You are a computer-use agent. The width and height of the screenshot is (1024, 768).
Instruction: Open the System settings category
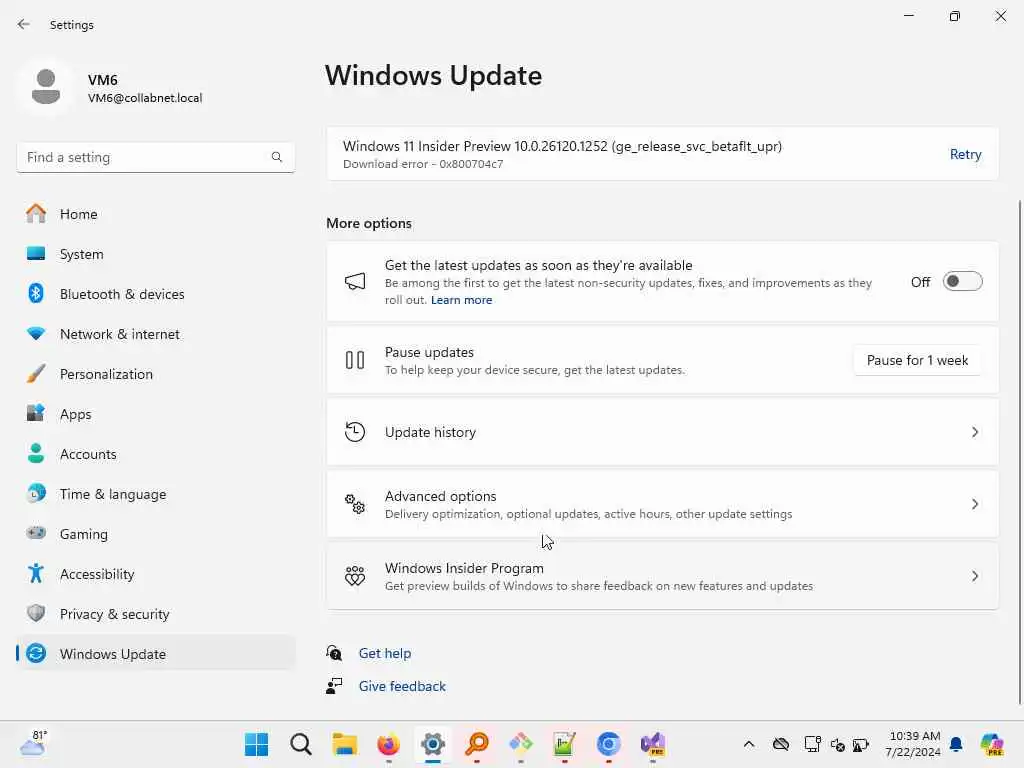[155, 253]
